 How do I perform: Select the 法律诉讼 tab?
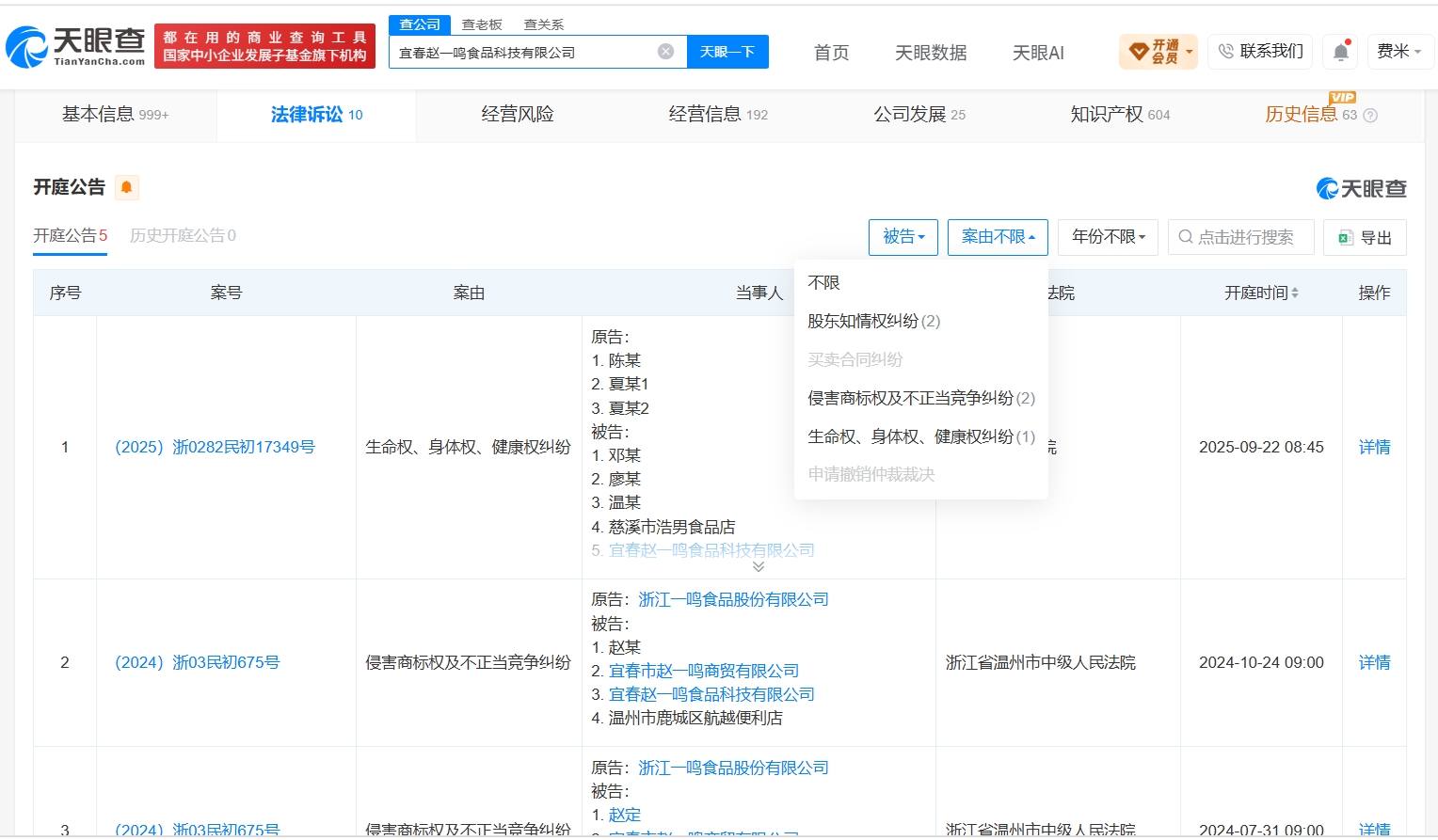[316, 115]
